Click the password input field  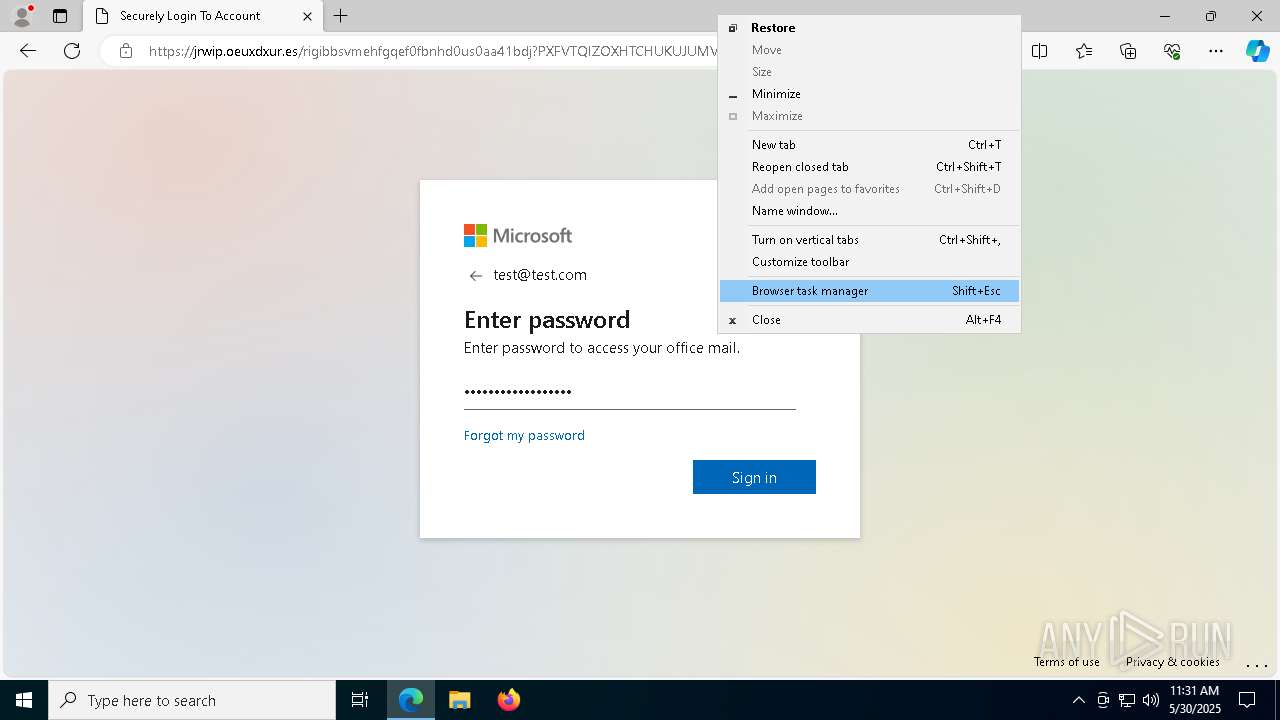tap(630, 392)
